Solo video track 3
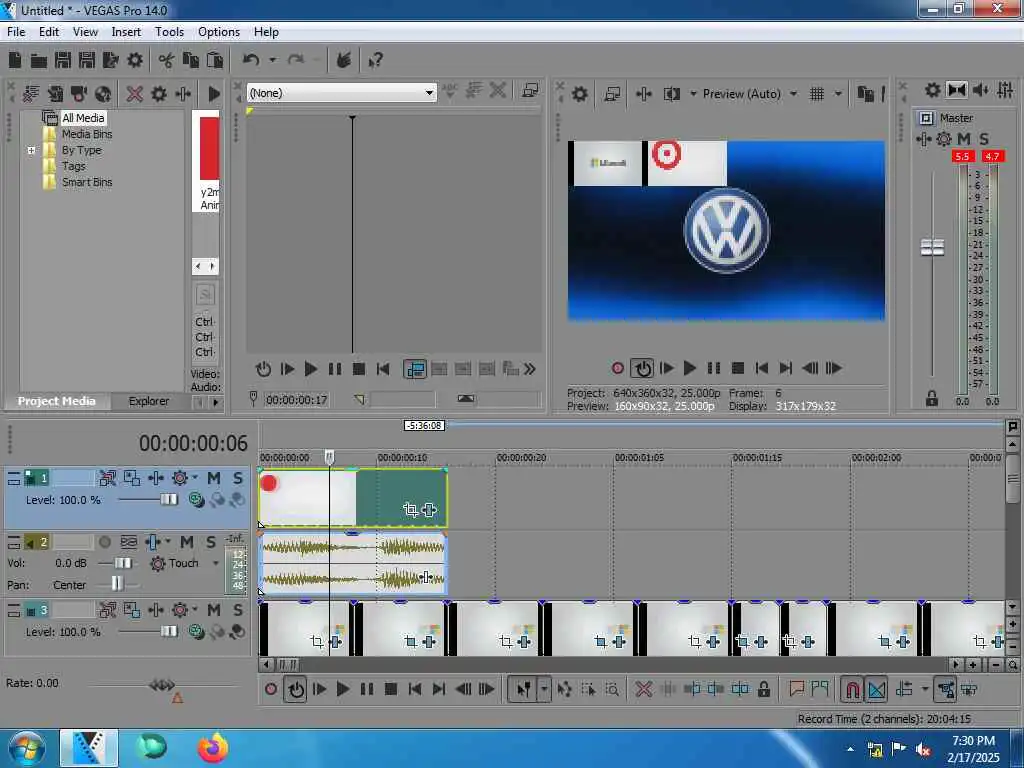 click(238, 610)
